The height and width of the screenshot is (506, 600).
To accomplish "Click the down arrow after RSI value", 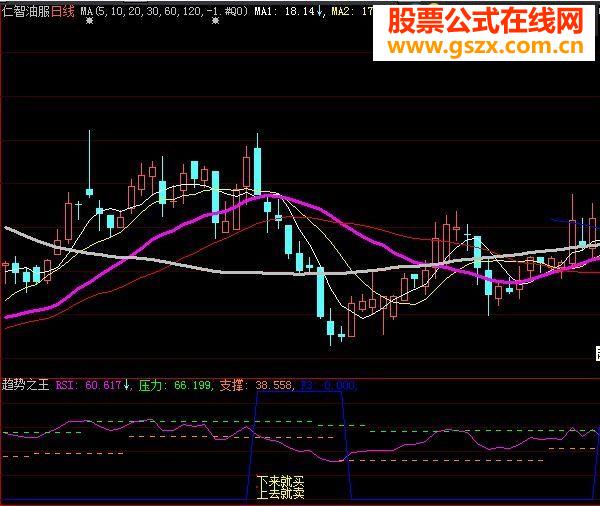I will tap(126, 385).
